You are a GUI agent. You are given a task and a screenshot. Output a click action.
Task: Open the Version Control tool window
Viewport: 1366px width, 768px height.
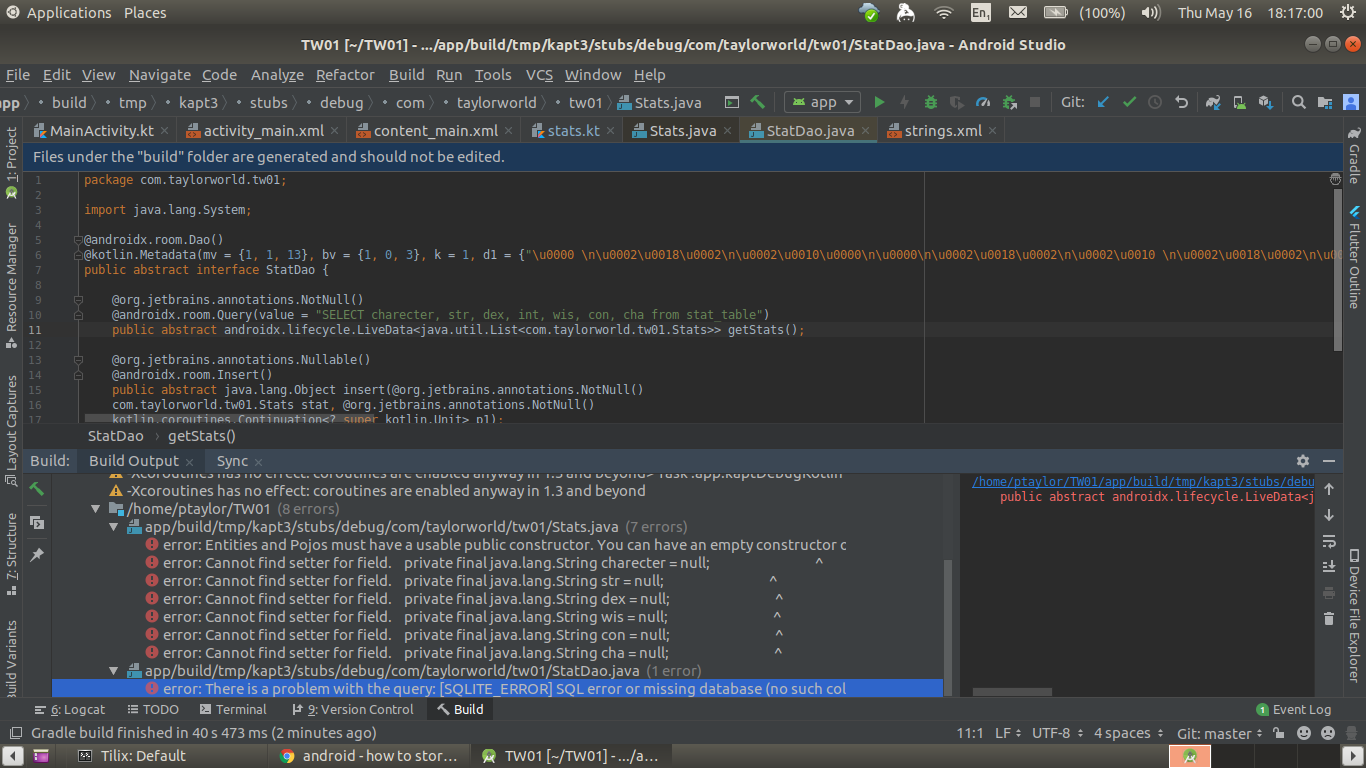[x=353, y=709]
